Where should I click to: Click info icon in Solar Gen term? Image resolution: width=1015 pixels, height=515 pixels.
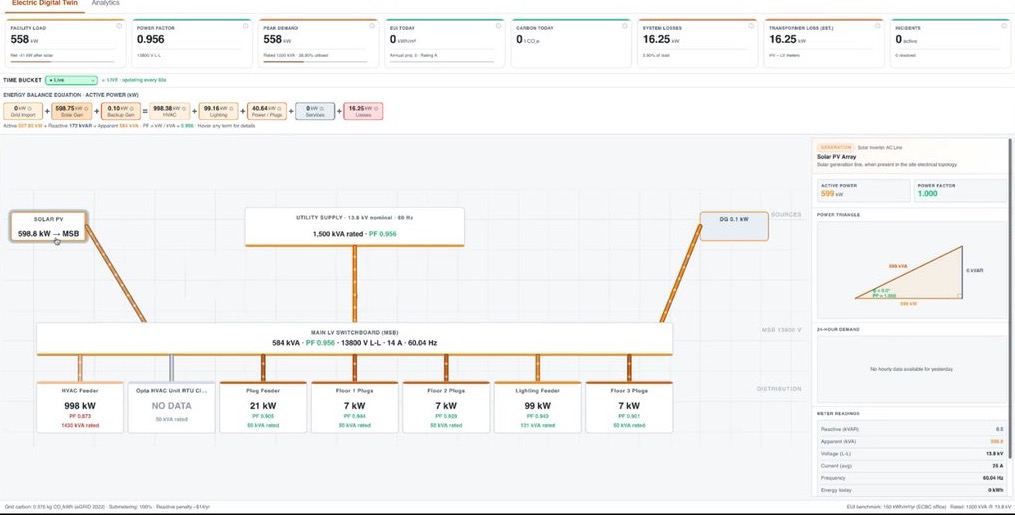pos(86,108)
